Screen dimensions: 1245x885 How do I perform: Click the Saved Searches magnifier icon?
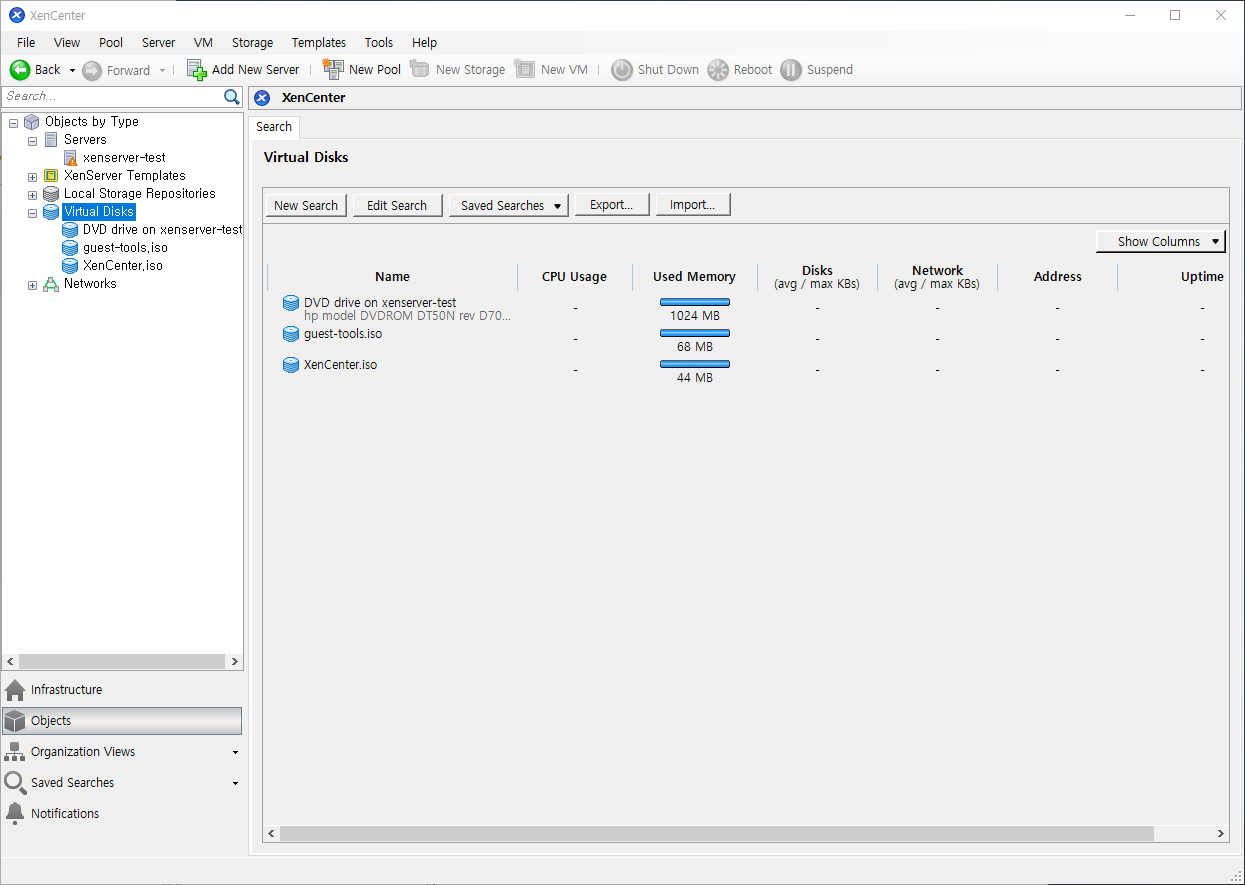(15, 783)
